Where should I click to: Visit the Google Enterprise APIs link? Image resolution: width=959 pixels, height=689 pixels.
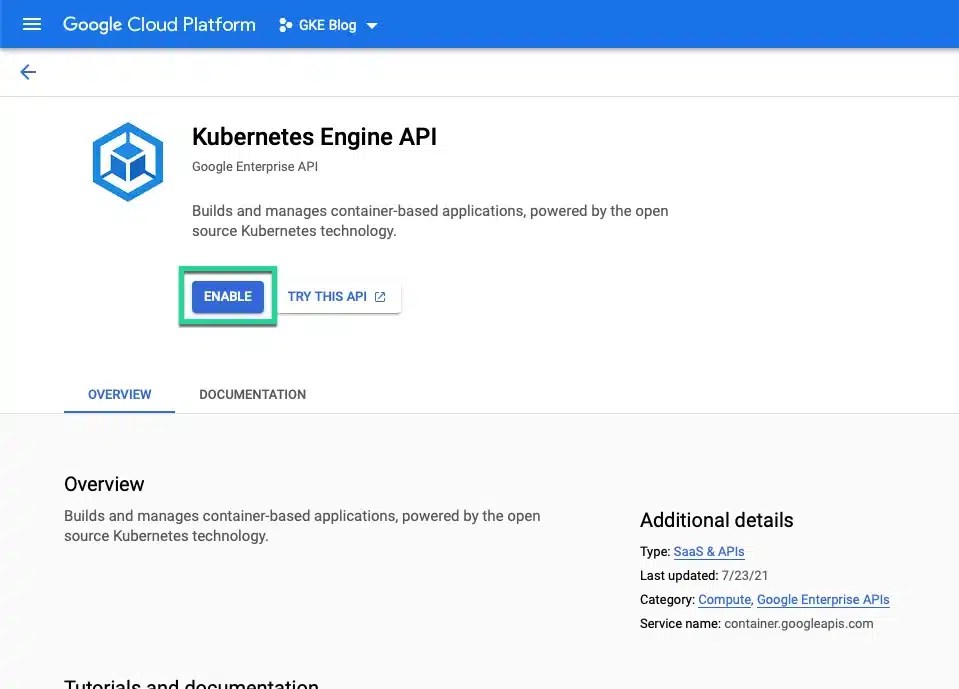823,599
